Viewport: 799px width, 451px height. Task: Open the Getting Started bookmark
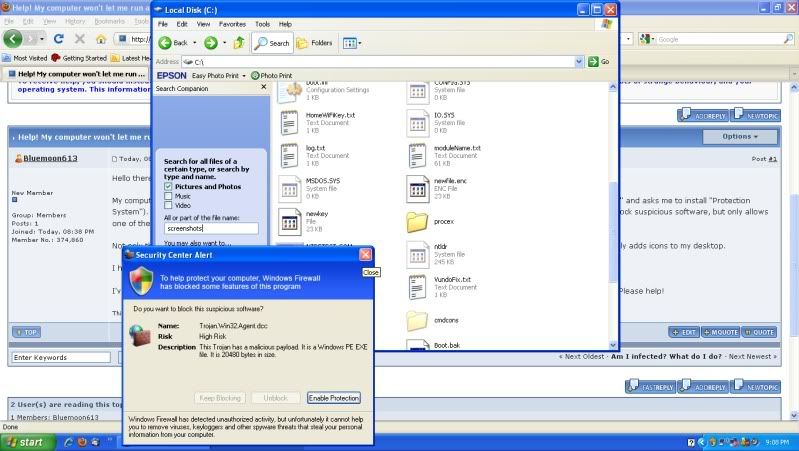pyautogui.click(x=79, y=58)
